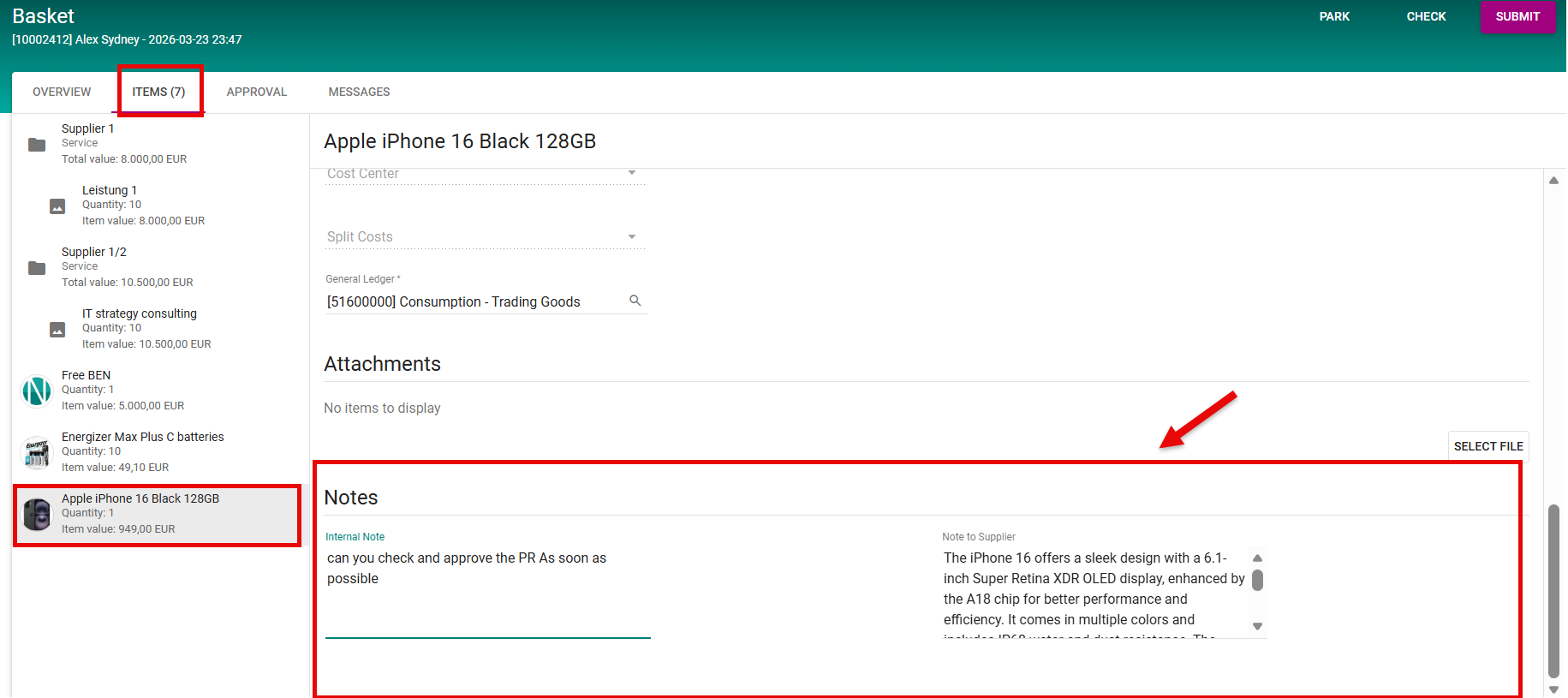This screenshot has width=1568, height=698.
Task: Click the Select File attachment button
Action: [1488, 446]
